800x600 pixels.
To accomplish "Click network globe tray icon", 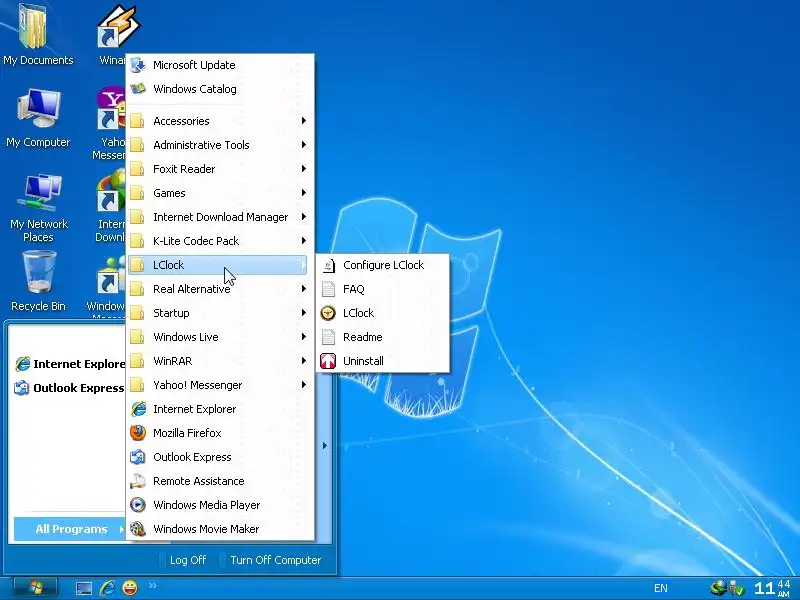I will (x=718, y=588).
